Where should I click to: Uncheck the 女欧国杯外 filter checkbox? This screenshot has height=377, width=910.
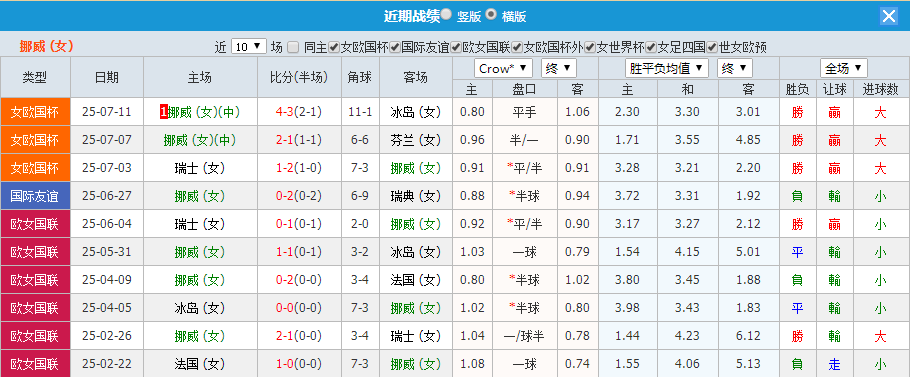(x=517, y=47)
